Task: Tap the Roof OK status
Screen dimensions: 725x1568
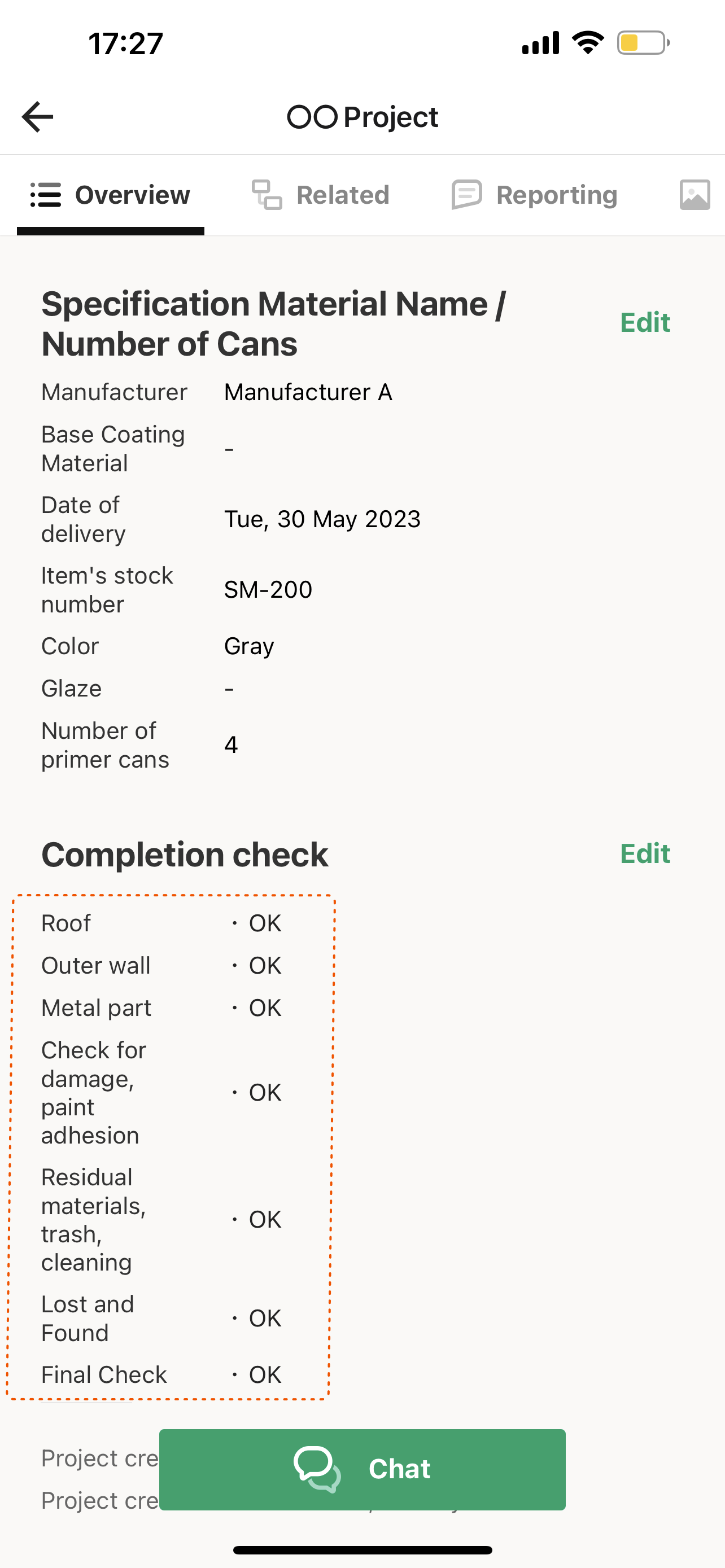Action: pos(265,923)
